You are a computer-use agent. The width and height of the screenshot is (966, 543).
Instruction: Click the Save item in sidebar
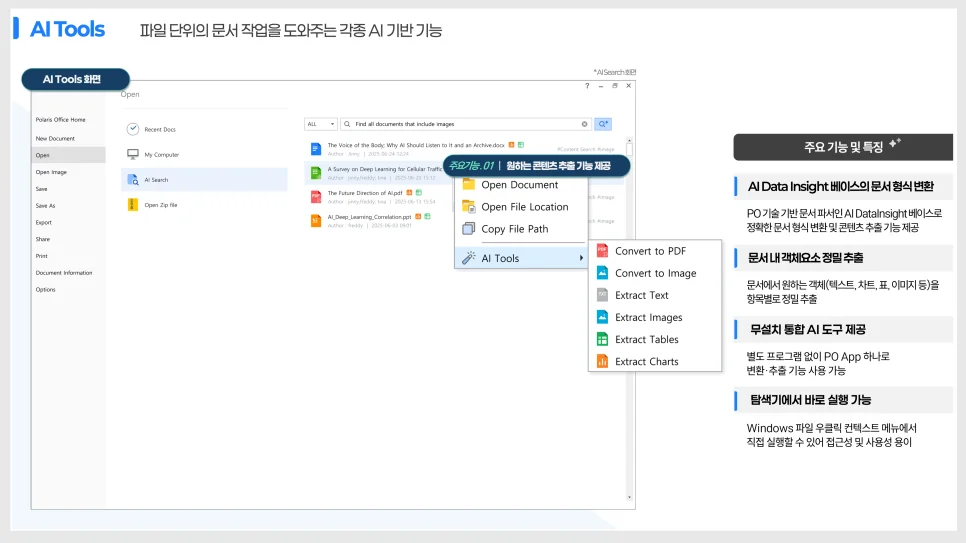click(x=41, y=189)
